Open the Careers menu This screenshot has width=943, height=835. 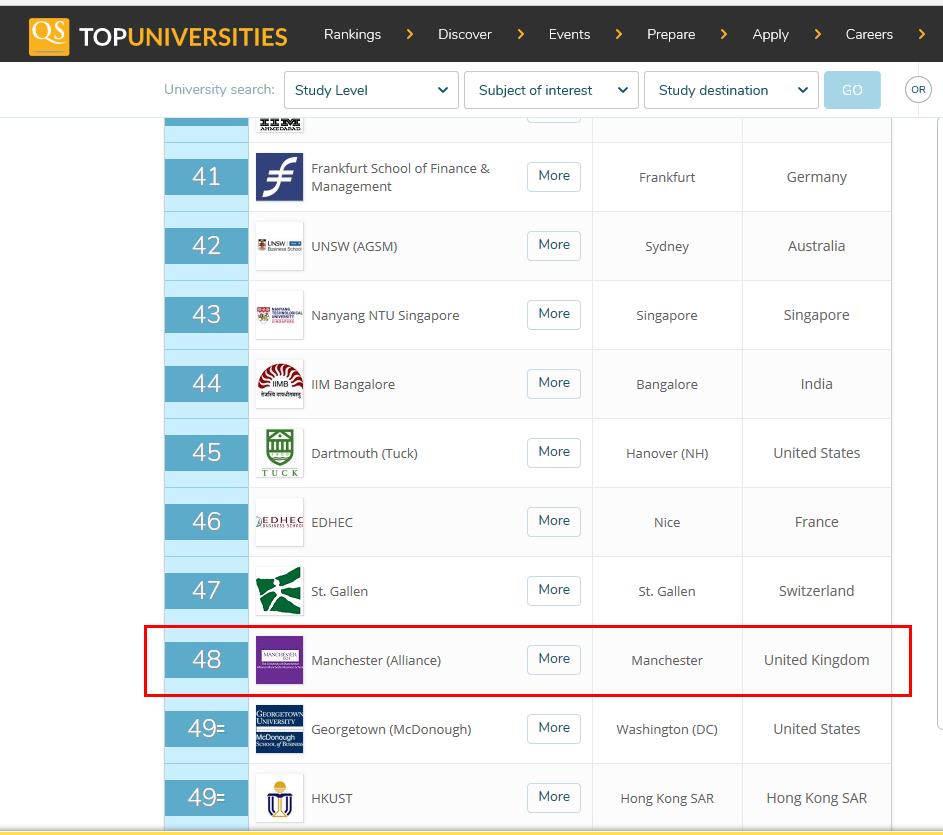click(869, 34)
